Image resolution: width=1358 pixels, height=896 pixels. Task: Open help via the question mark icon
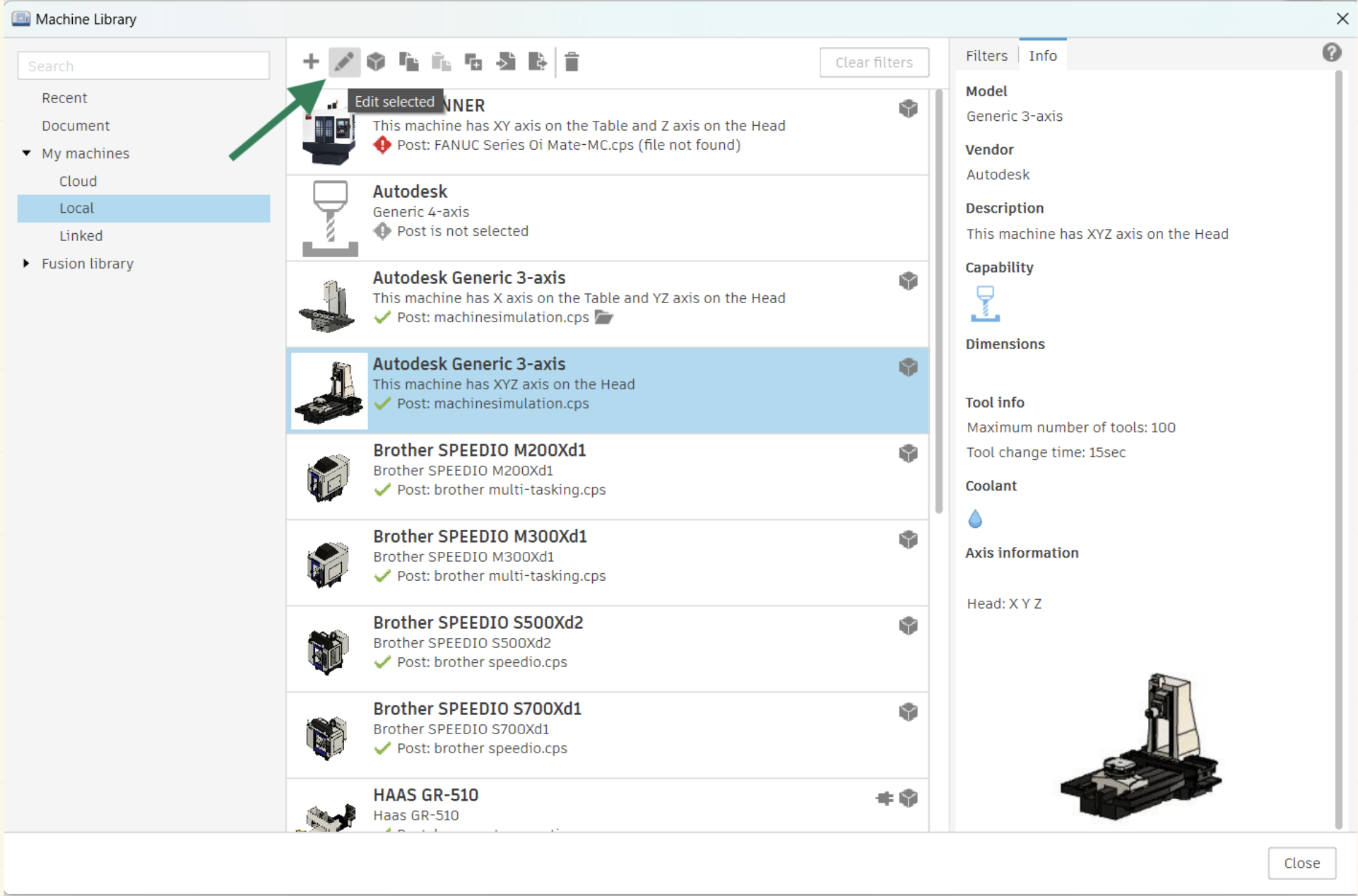(x=1333, y=52)
